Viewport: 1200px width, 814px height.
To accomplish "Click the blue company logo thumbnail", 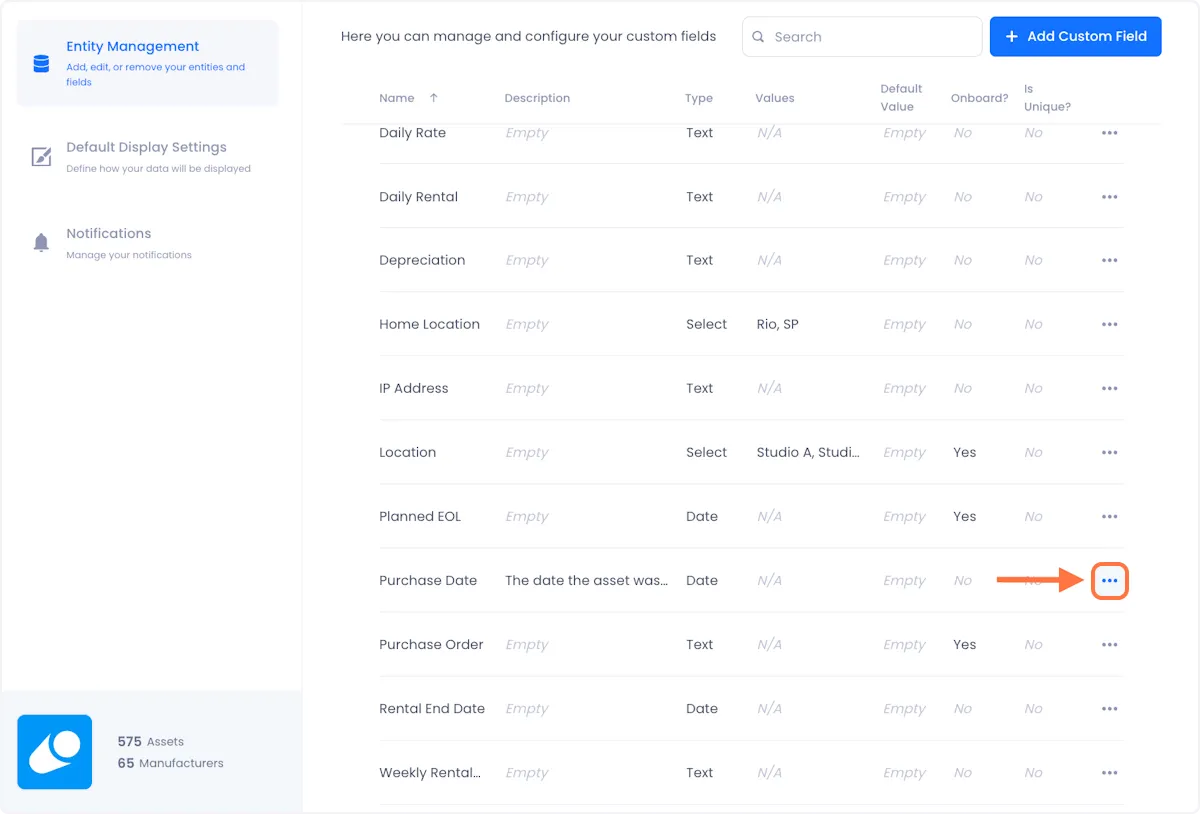I will [x=55, y=751].
